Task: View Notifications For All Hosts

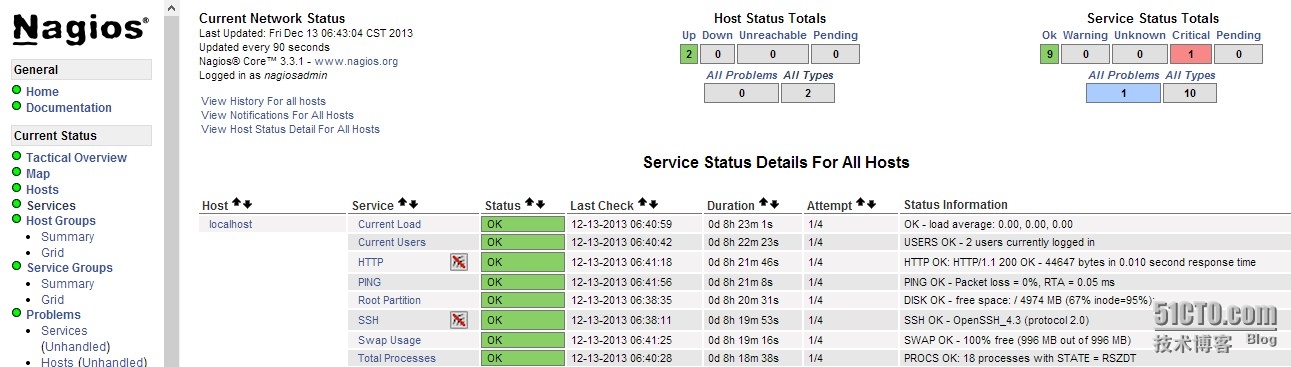Action: click(x=277, y=115)
